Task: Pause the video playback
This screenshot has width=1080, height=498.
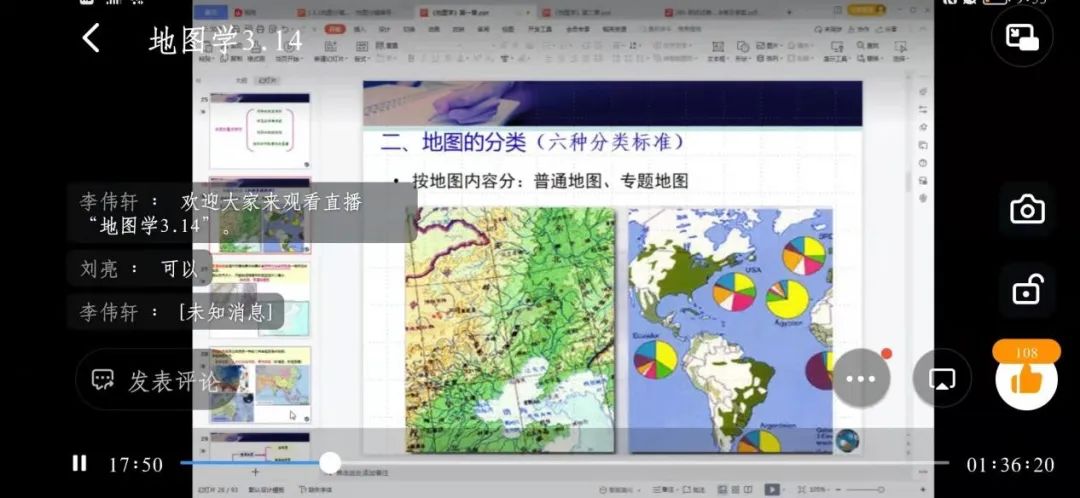Action: pos(79,463)
